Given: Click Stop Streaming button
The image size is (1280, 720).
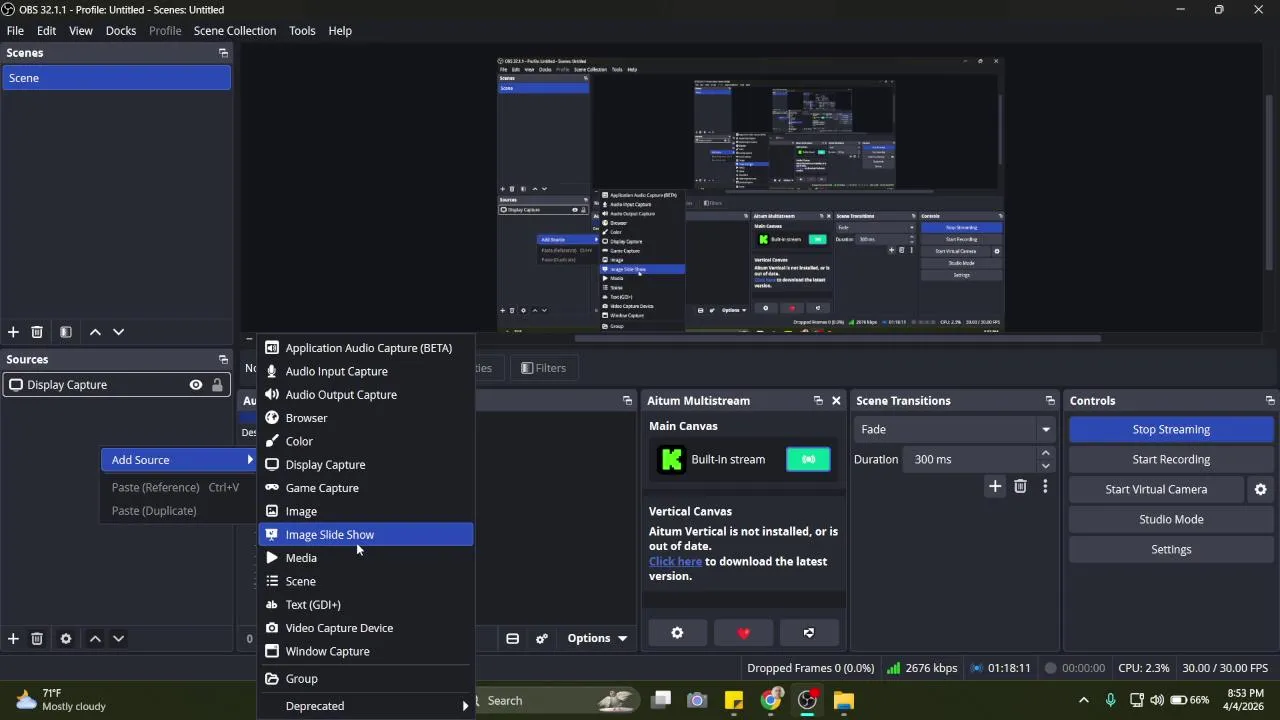Looking at the screenshot, I should (1171, 430).
